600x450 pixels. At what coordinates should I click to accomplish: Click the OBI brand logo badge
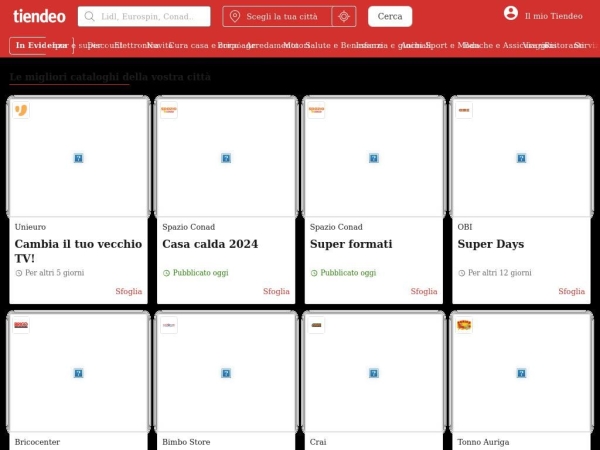pyautogui.click(x=464, y=110)
